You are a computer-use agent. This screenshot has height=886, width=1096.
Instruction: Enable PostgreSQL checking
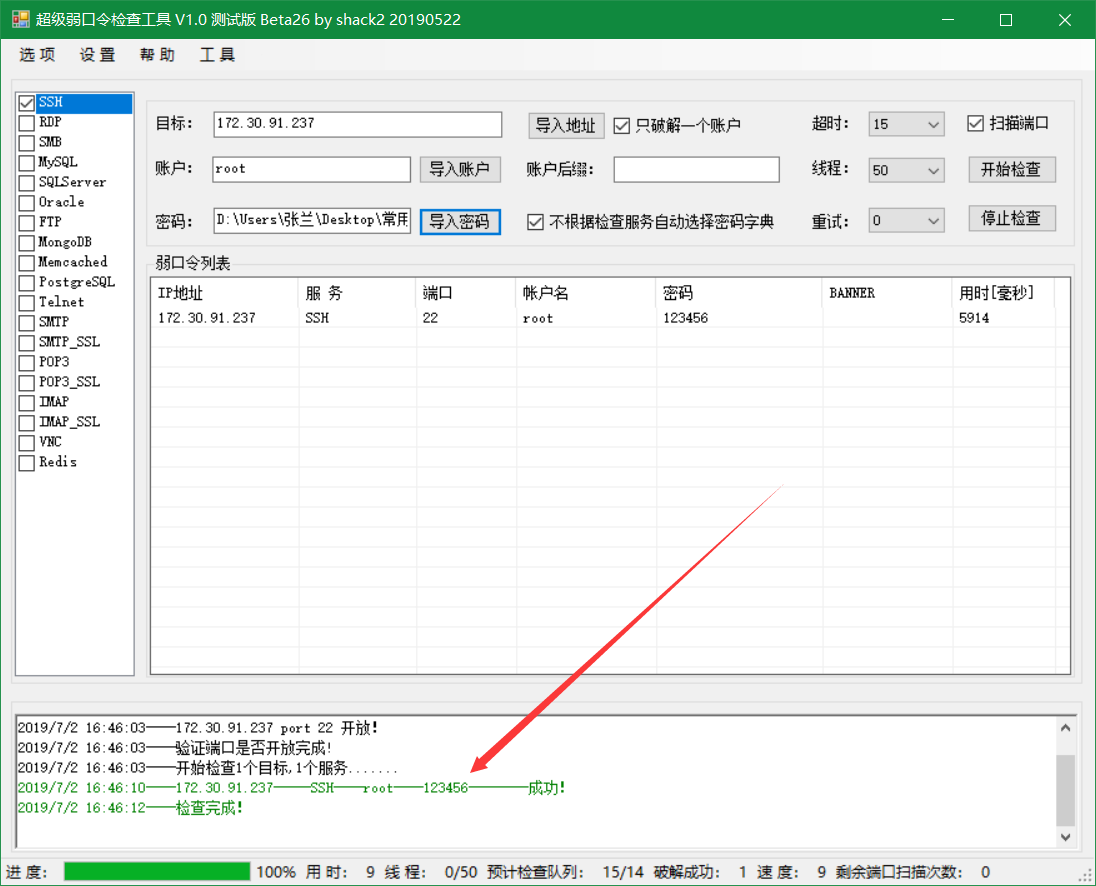click(x=27, y=283)
